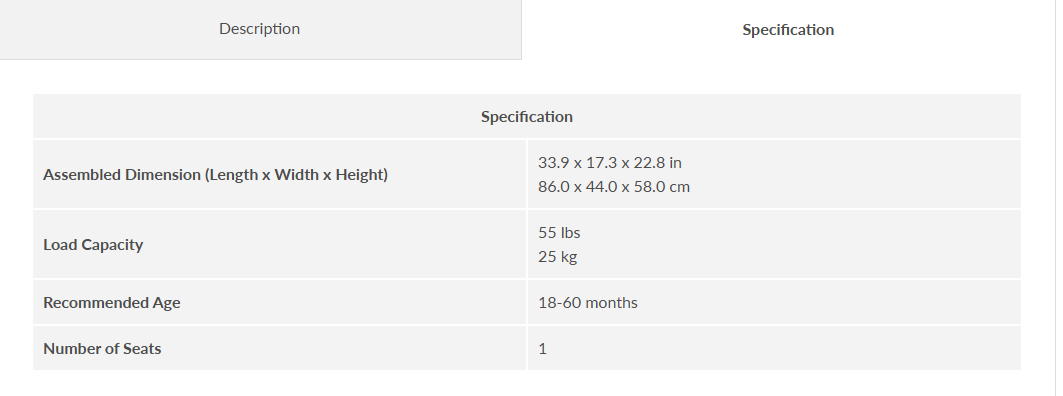Click the 25 kg load value
Viewport: 1063px width, 396px height.
point(557,256)
